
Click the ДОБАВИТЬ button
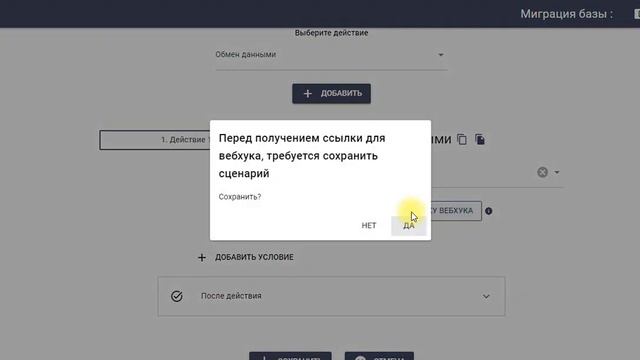coord(331,93)
